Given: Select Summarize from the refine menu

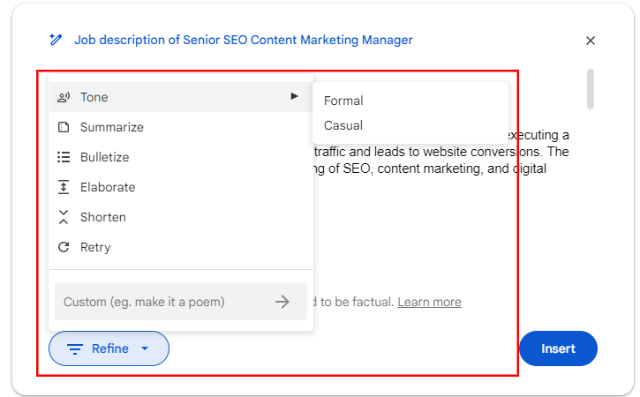Looking at the screenshot, I should [x=180, y=127].
